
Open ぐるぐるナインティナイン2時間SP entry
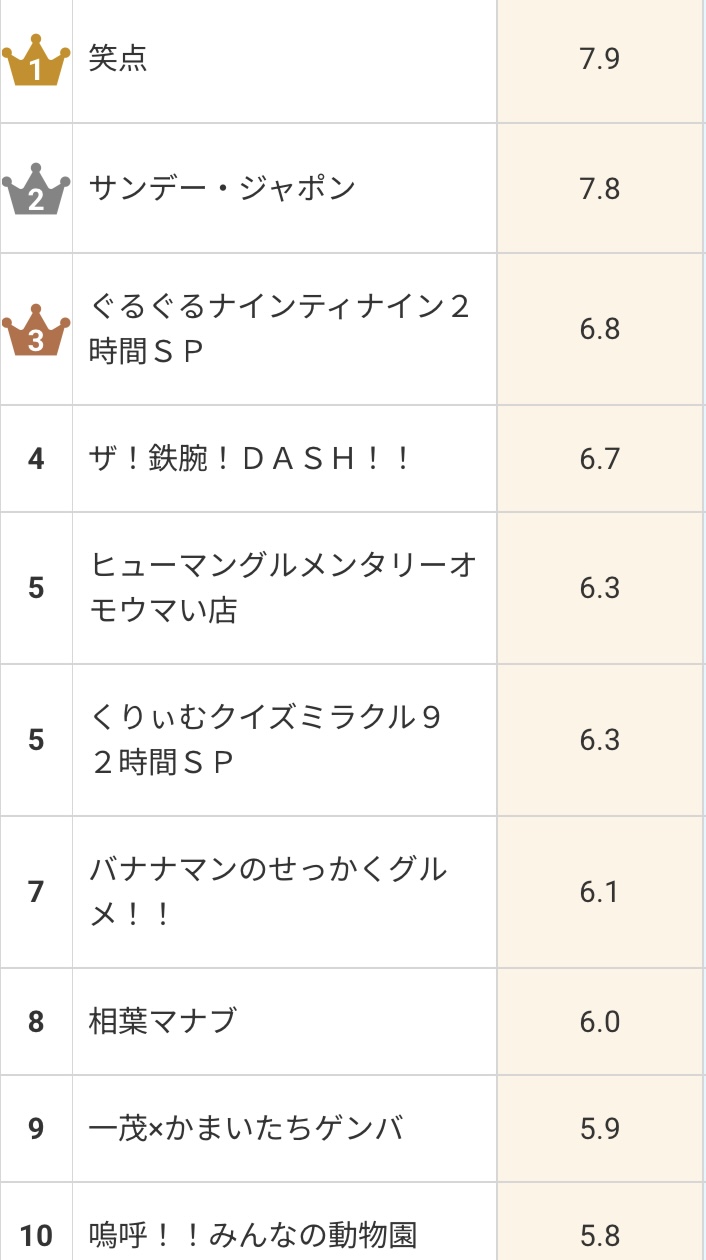click(279, 329)
